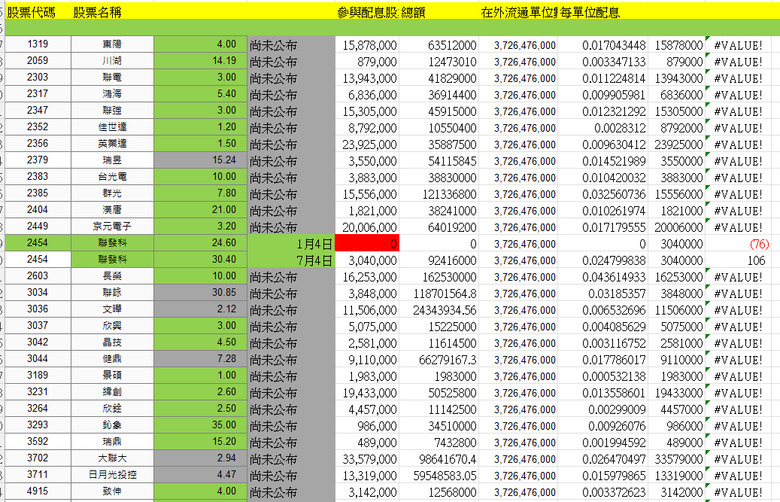Click the 35.00 cell in row 3293

point(200,424)
